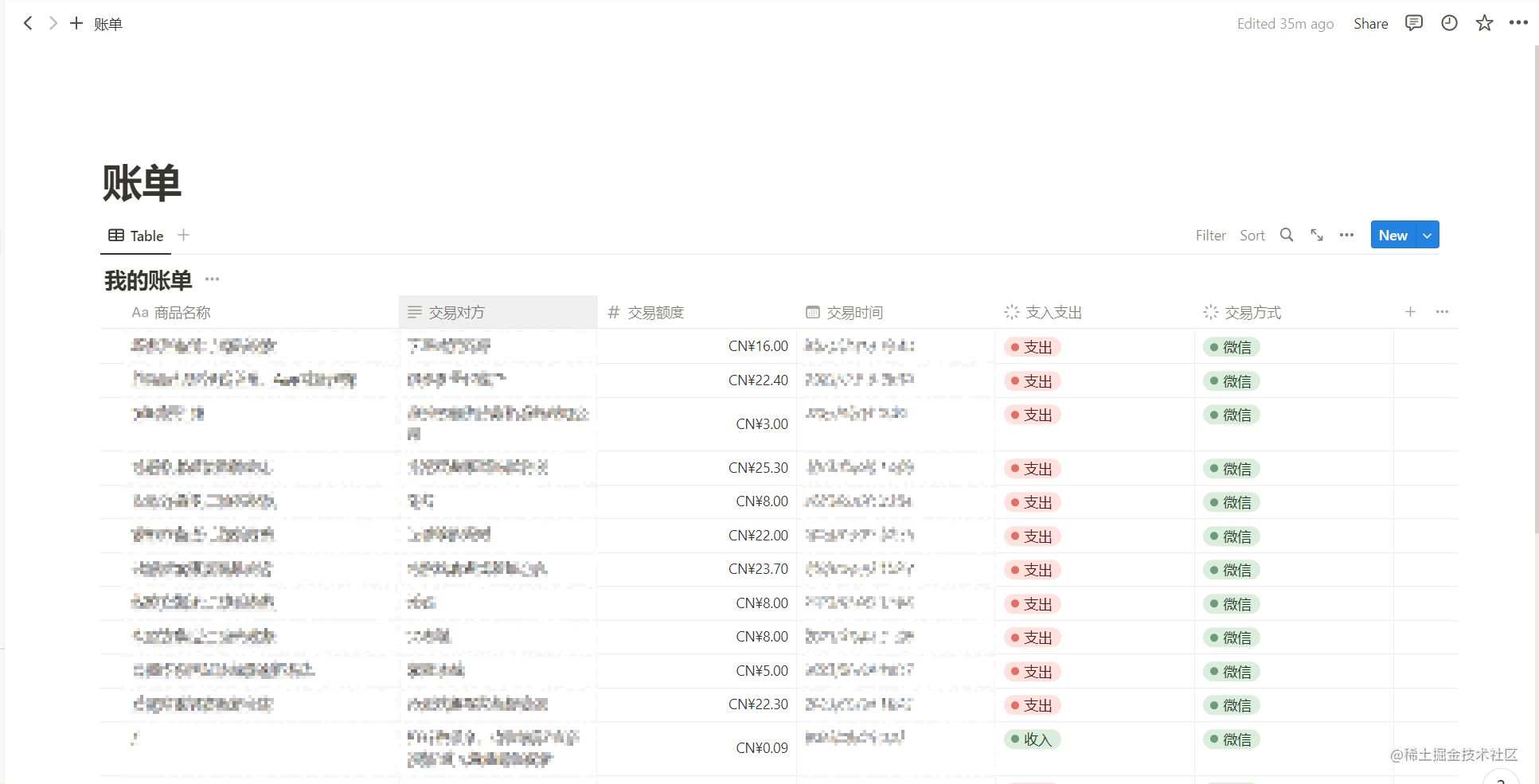Open the comments icon

coord(1414,23)
